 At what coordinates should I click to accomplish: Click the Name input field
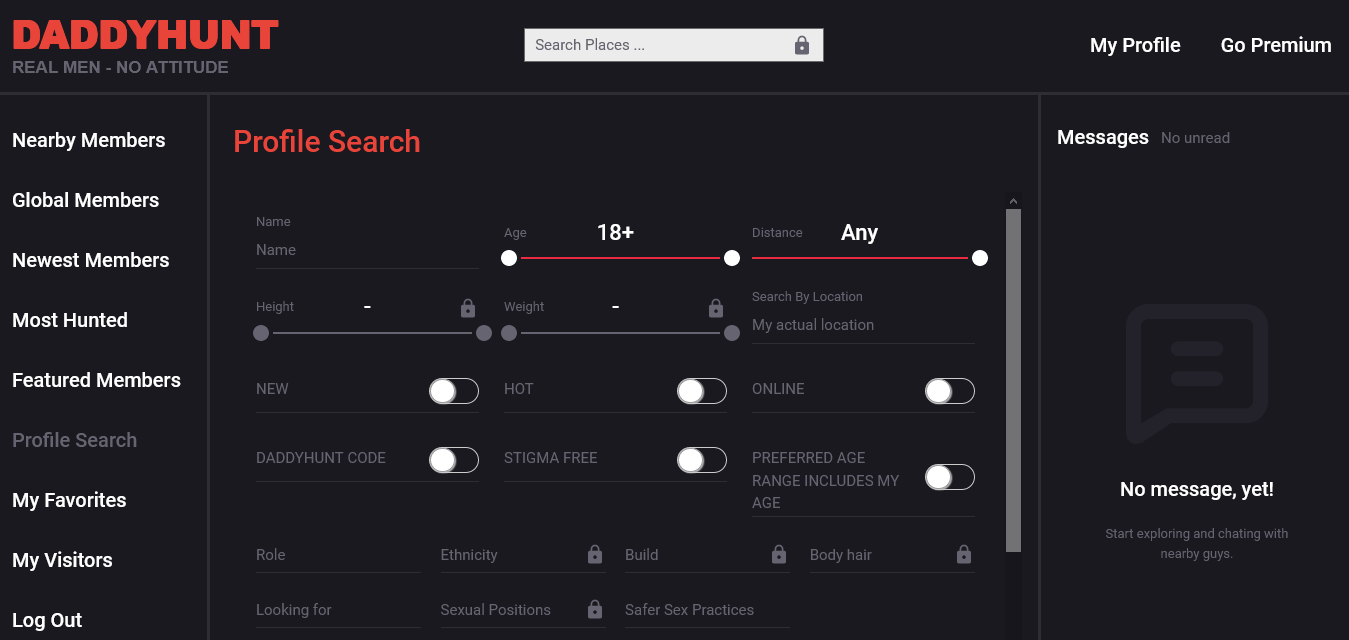[x=367, y=250]
